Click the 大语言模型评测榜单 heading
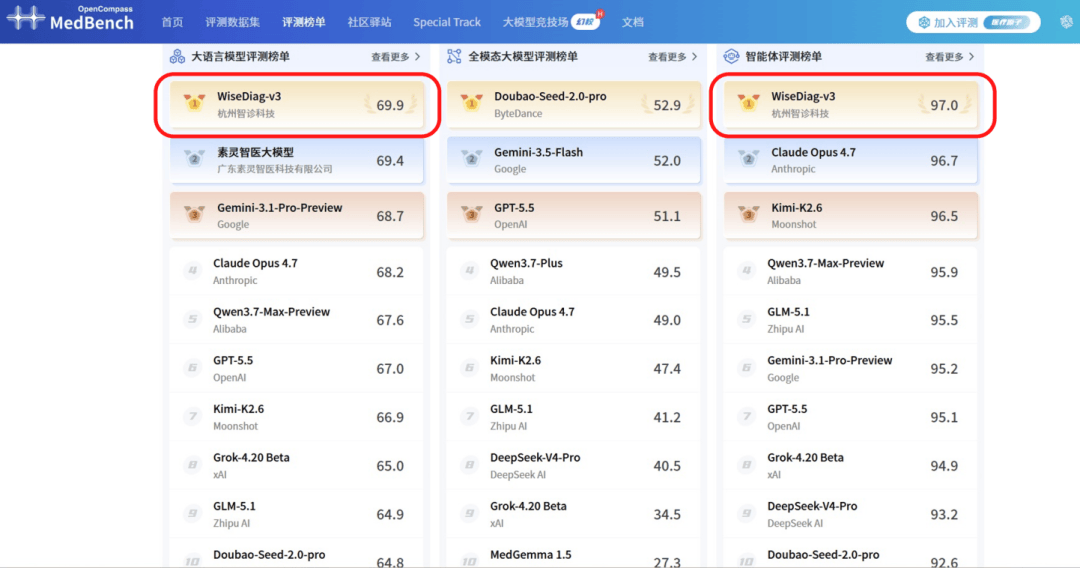Screen dimensions: 1080x568 click(240, 56)
